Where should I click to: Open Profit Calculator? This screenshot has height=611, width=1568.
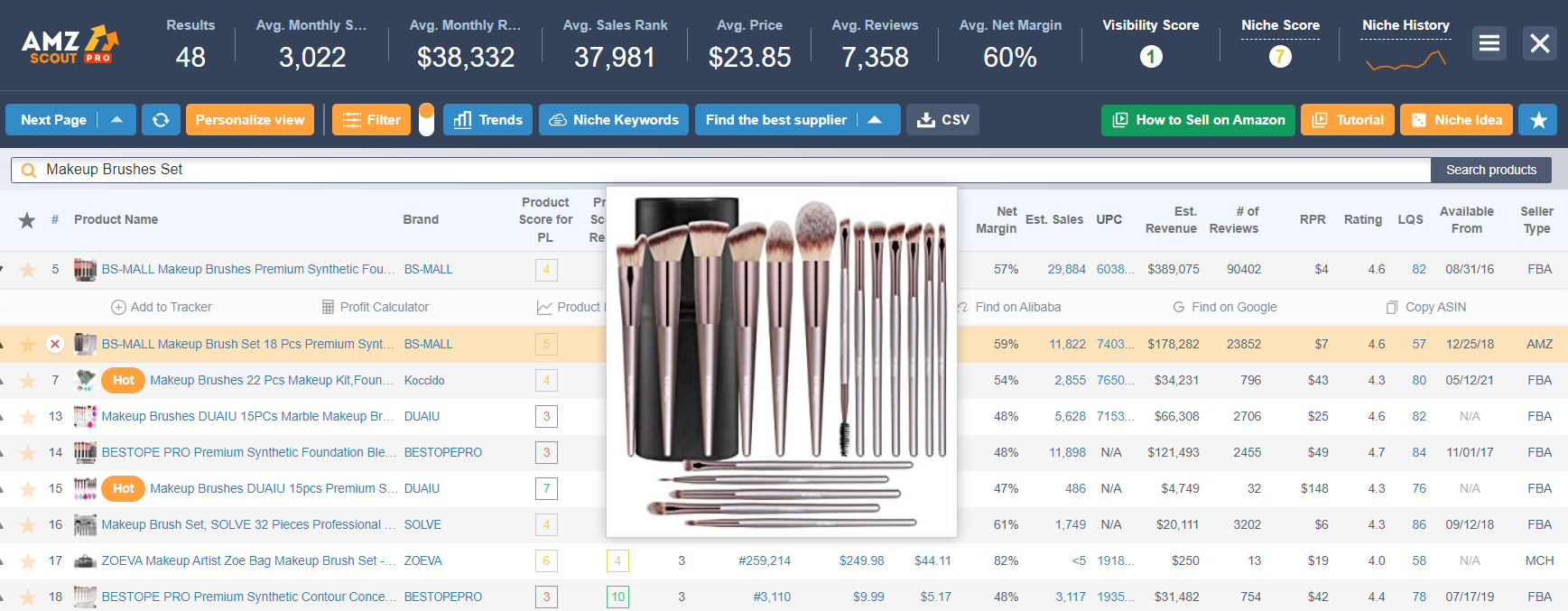375,307
